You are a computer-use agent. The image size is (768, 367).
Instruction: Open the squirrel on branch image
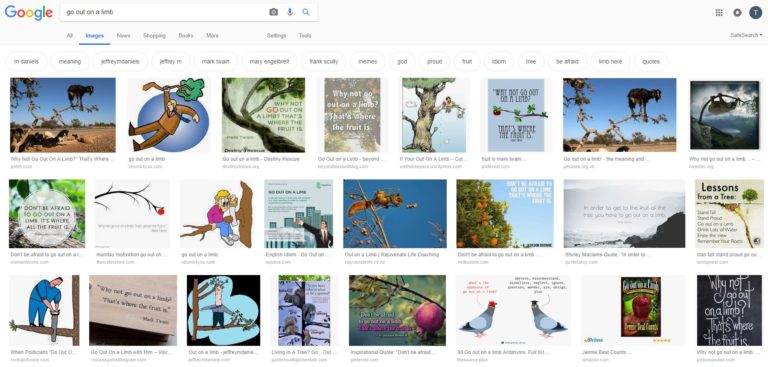click(x=395, y=214)
